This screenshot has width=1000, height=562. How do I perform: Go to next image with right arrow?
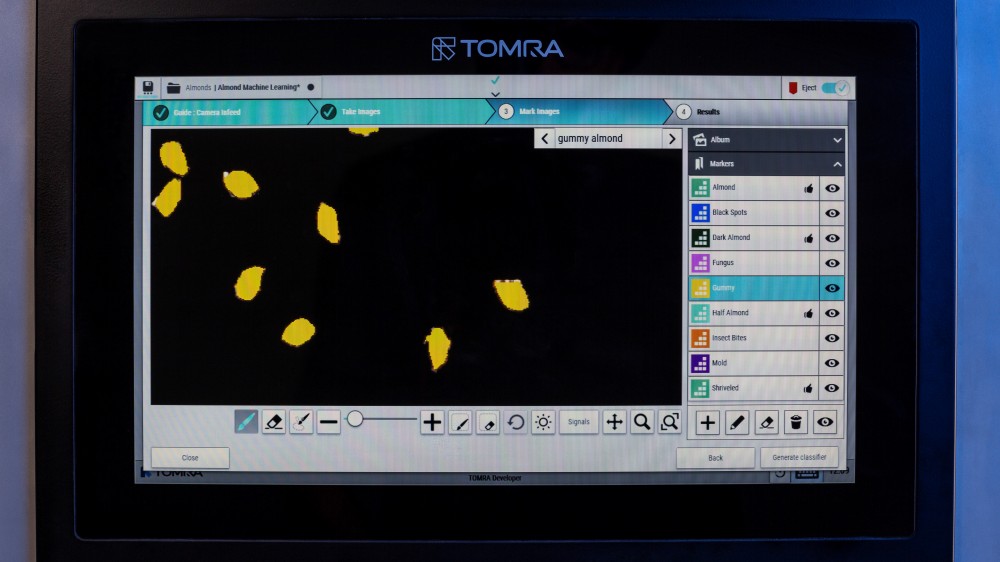pos(672,138)
